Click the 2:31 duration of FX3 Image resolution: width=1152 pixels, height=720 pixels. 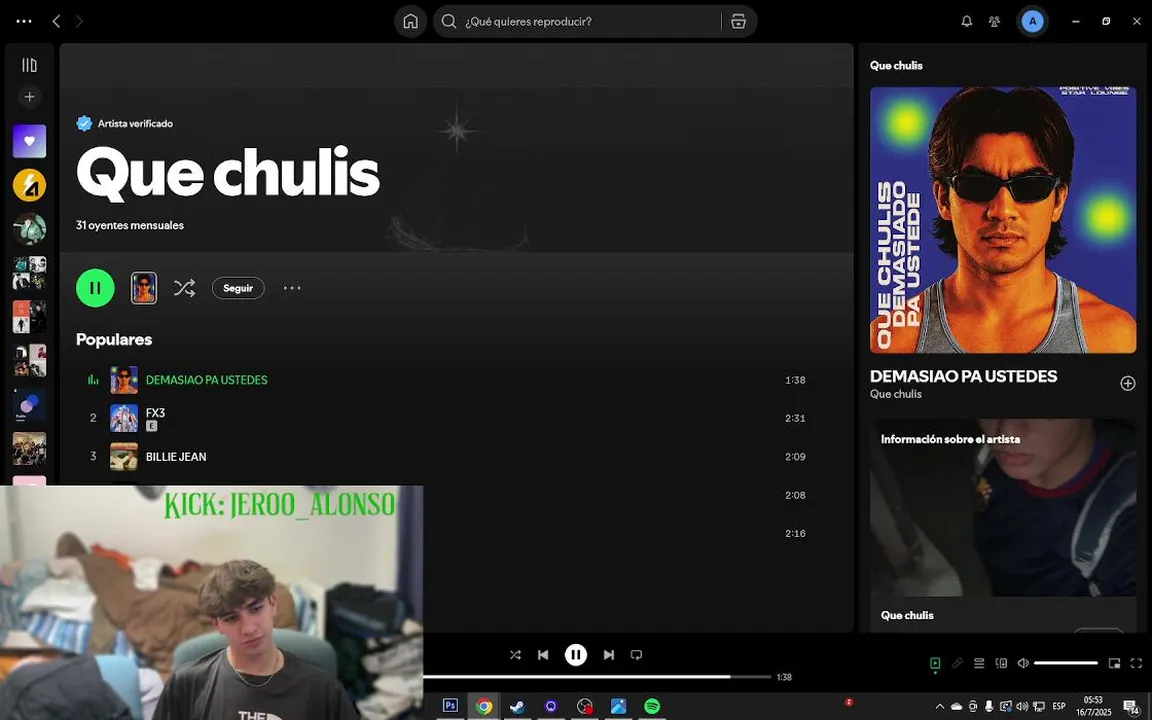[795, 418]
